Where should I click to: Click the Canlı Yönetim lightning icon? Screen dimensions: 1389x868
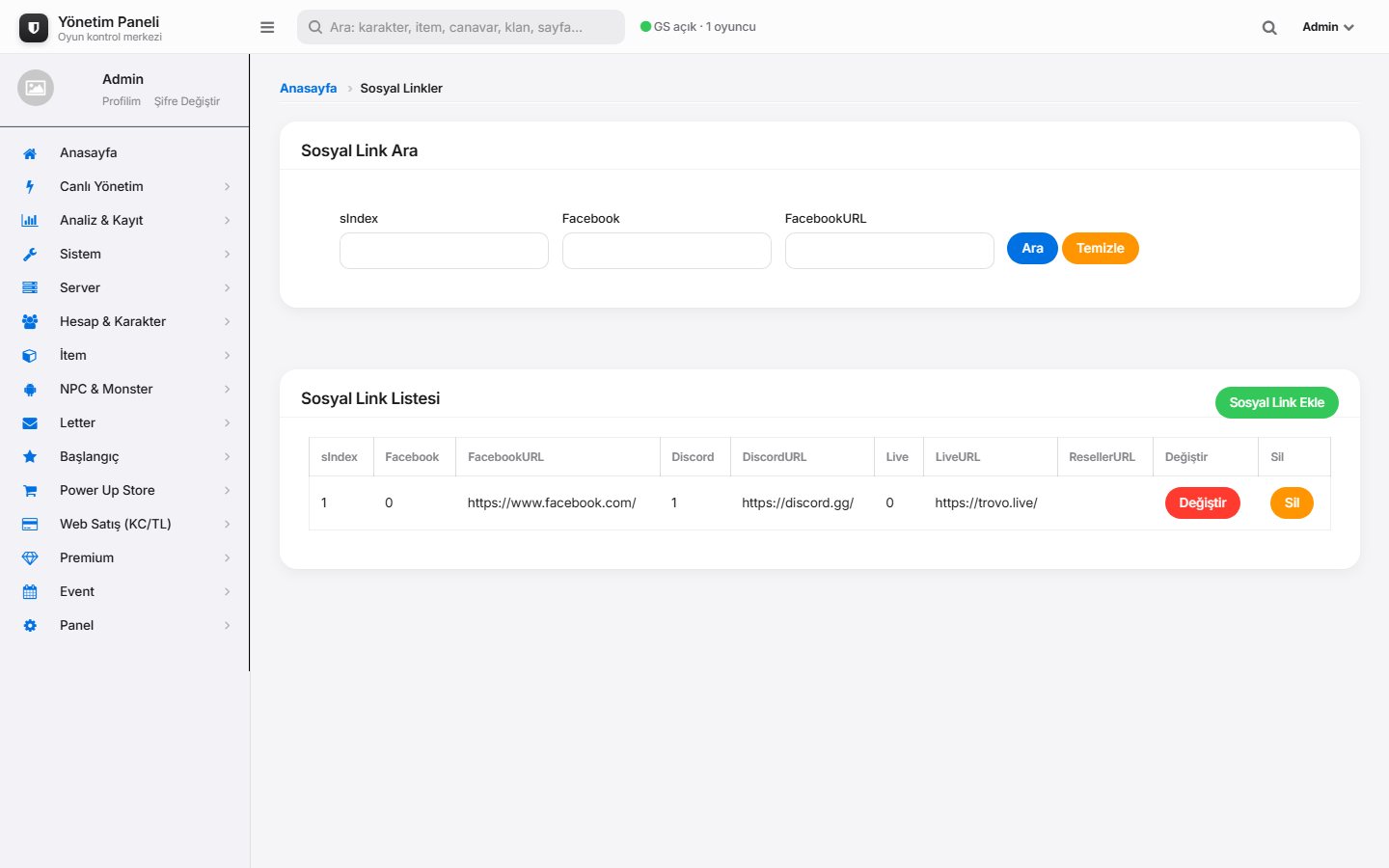click(30, 187)
